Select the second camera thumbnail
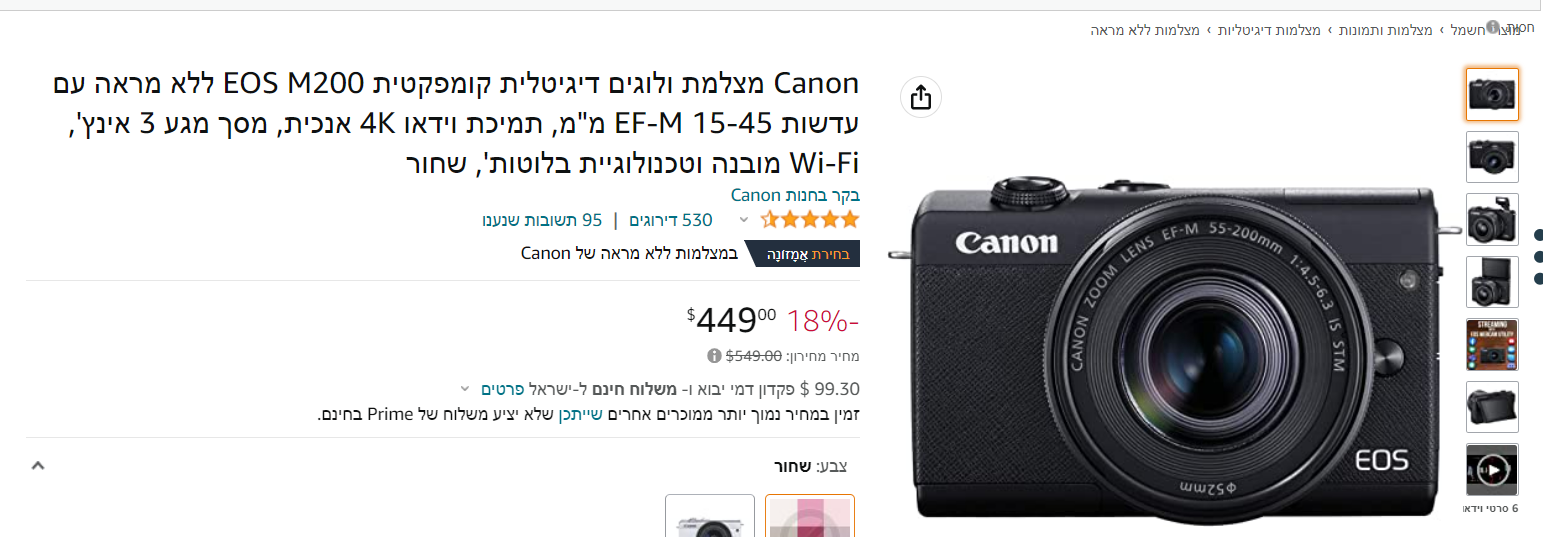The height and width of the screenshot is (537, 1543). point(1492,157)
